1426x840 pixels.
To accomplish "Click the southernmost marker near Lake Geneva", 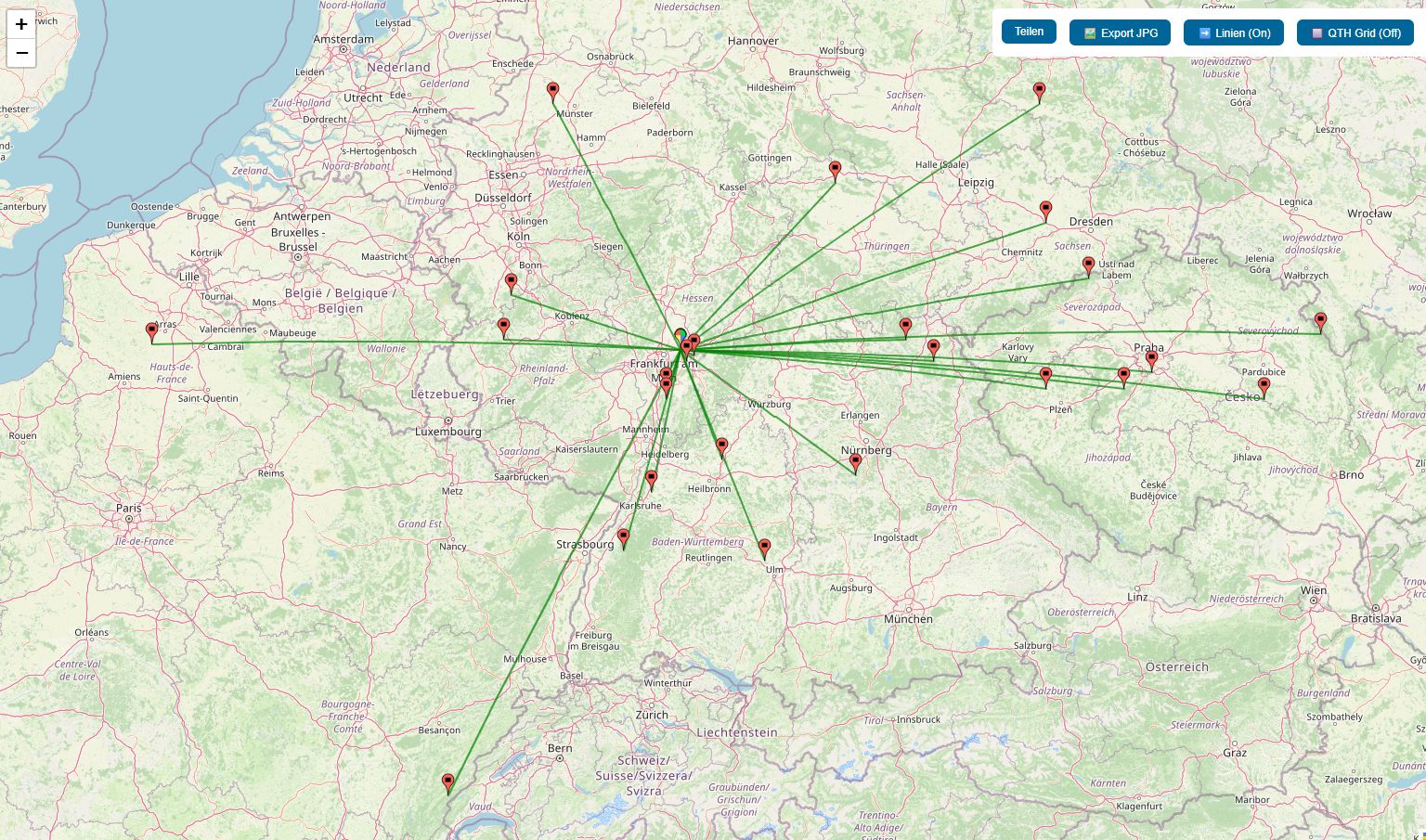I will coord(448,782).
